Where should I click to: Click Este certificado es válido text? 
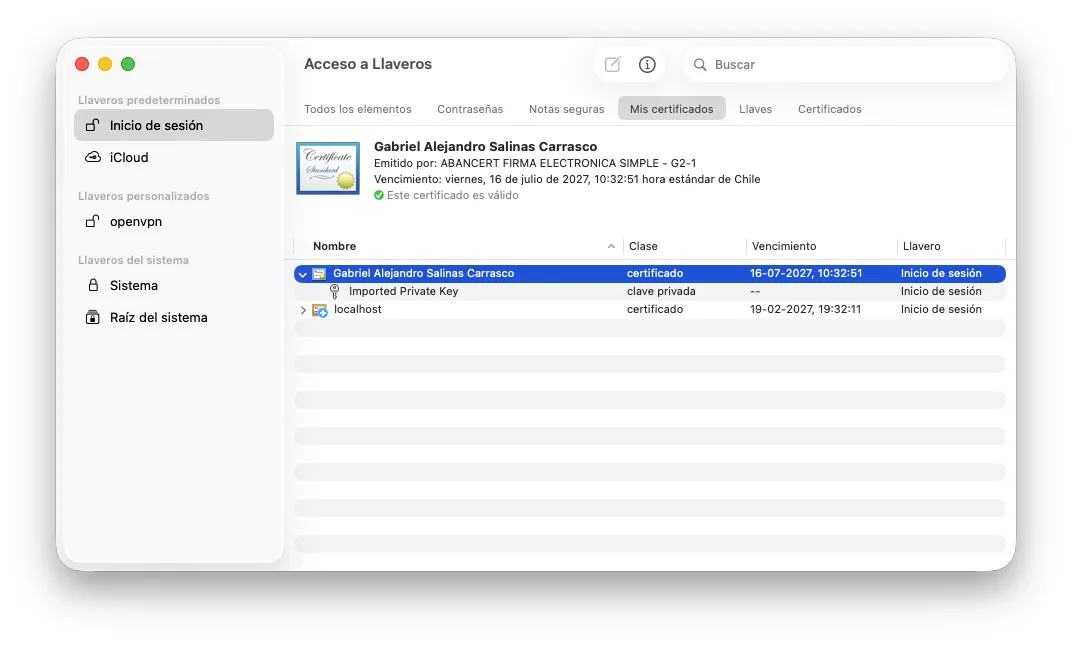click(453, 196)
